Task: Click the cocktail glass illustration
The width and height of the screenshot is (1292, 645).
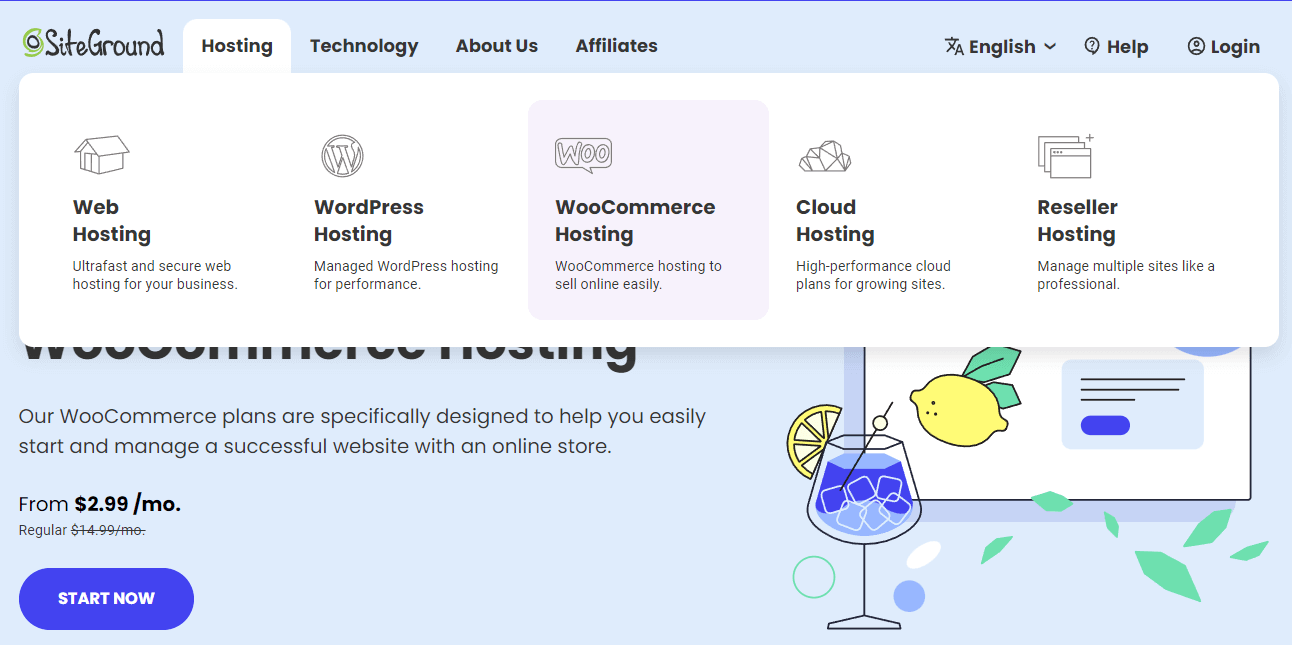Action: coord(864,530)
